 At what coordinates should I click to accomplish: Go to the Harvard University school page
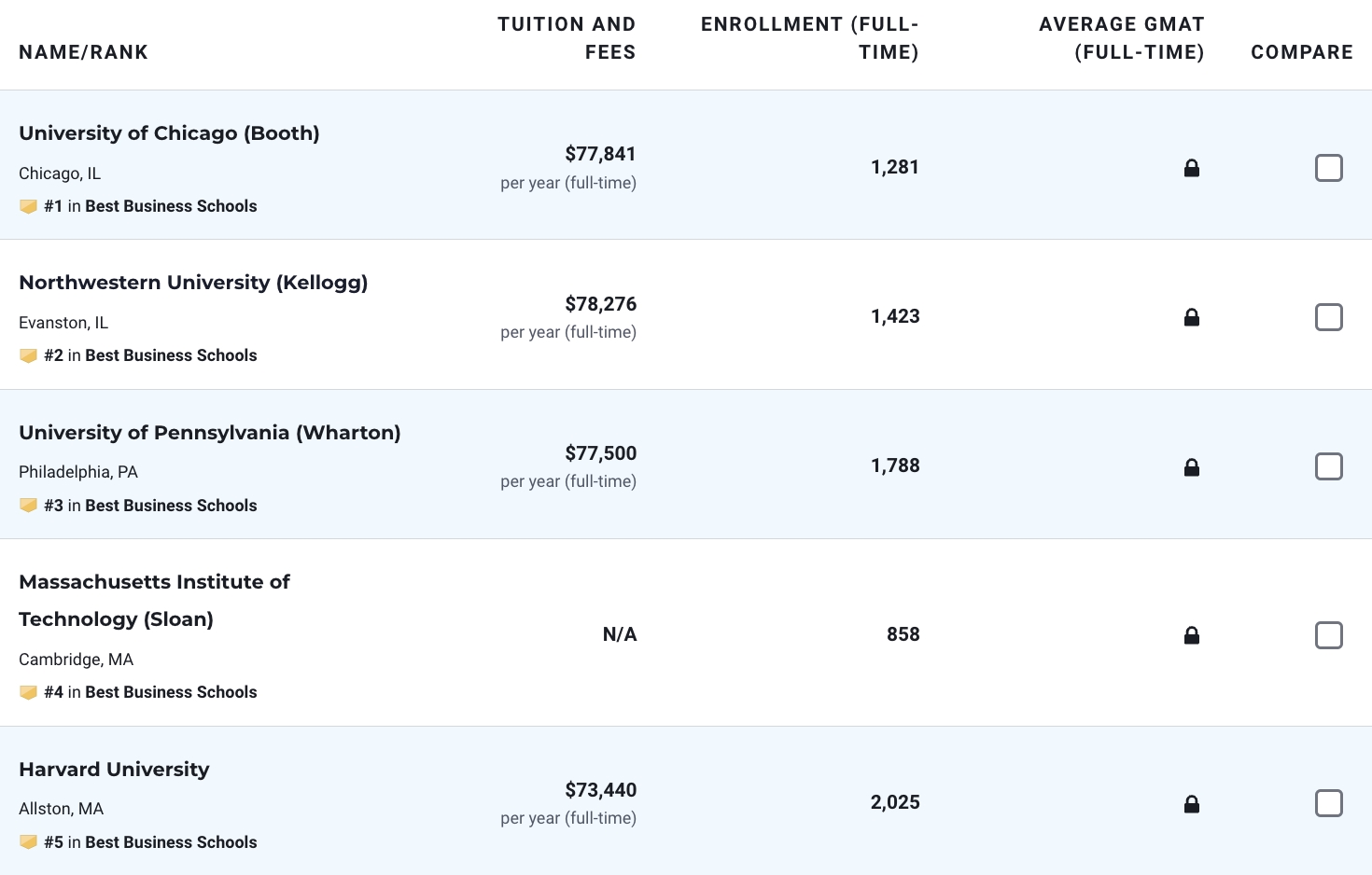[114, 770]
